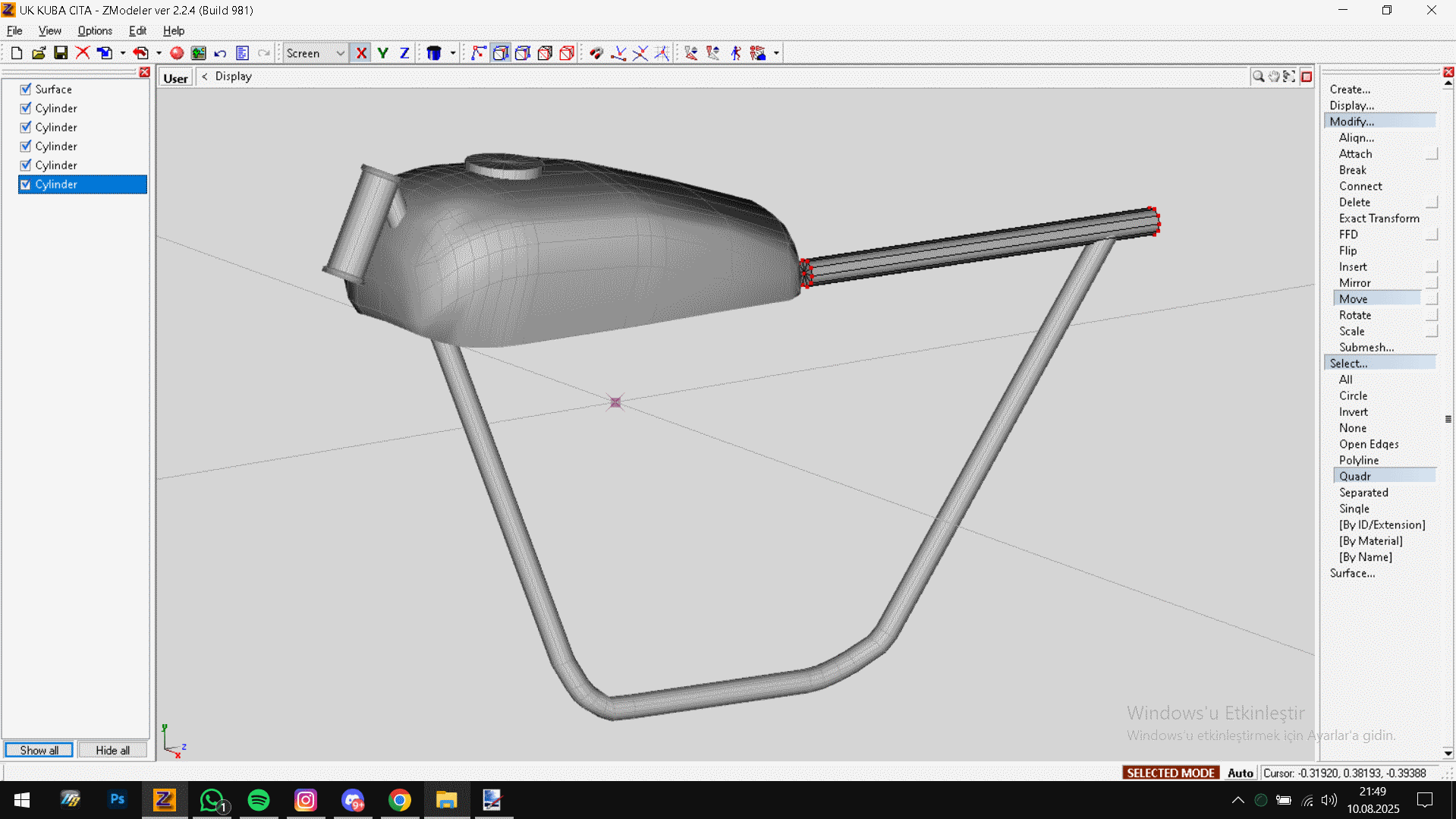The height and width of the screenshot is (819, 1456).
Task: Toggle the Delete option box
Action: 1432,203
